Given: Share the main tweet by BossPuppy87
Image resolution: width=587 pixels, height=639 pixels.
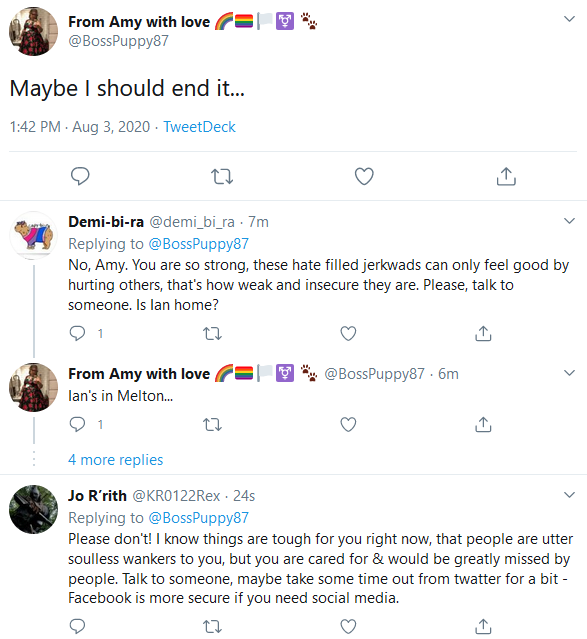Looking at the screenshot, I should pyautogui.click(x=506, y=176).
